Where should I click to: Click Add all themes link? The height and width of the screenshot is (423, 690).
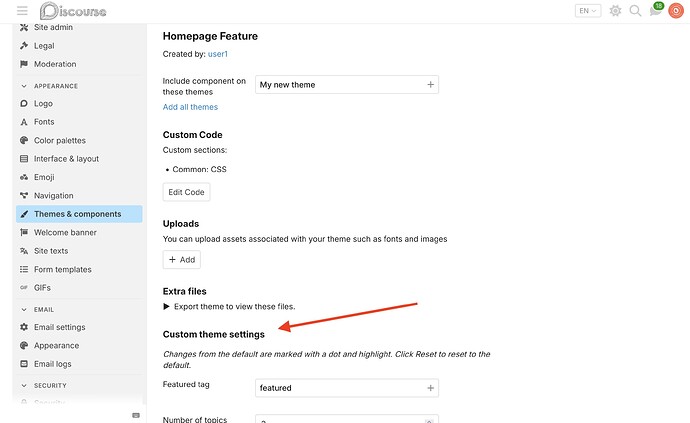tap(190, 107)
